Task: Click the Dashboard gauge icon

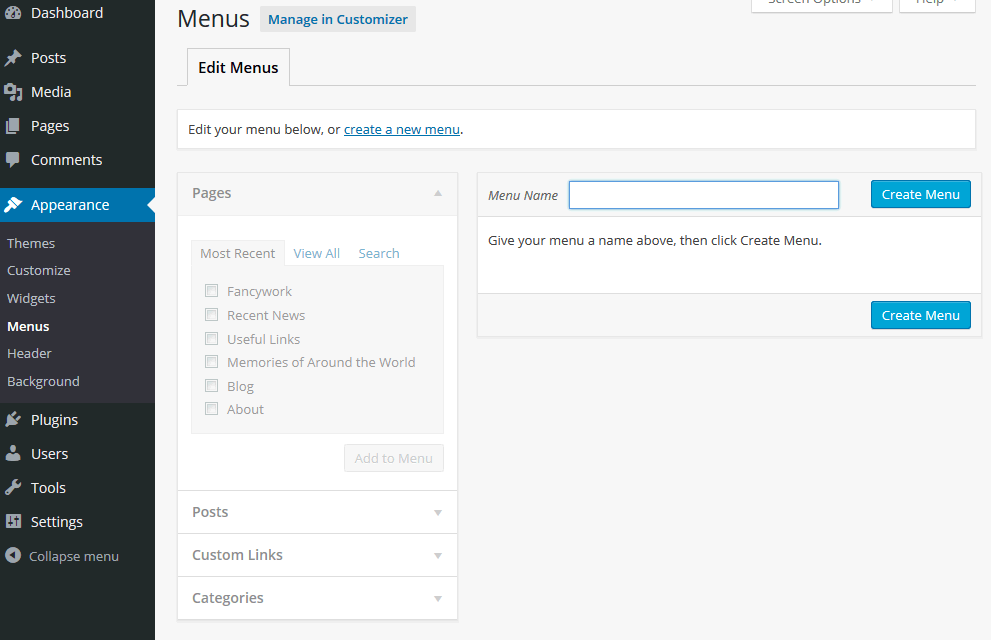Action: tap(13, 13)
